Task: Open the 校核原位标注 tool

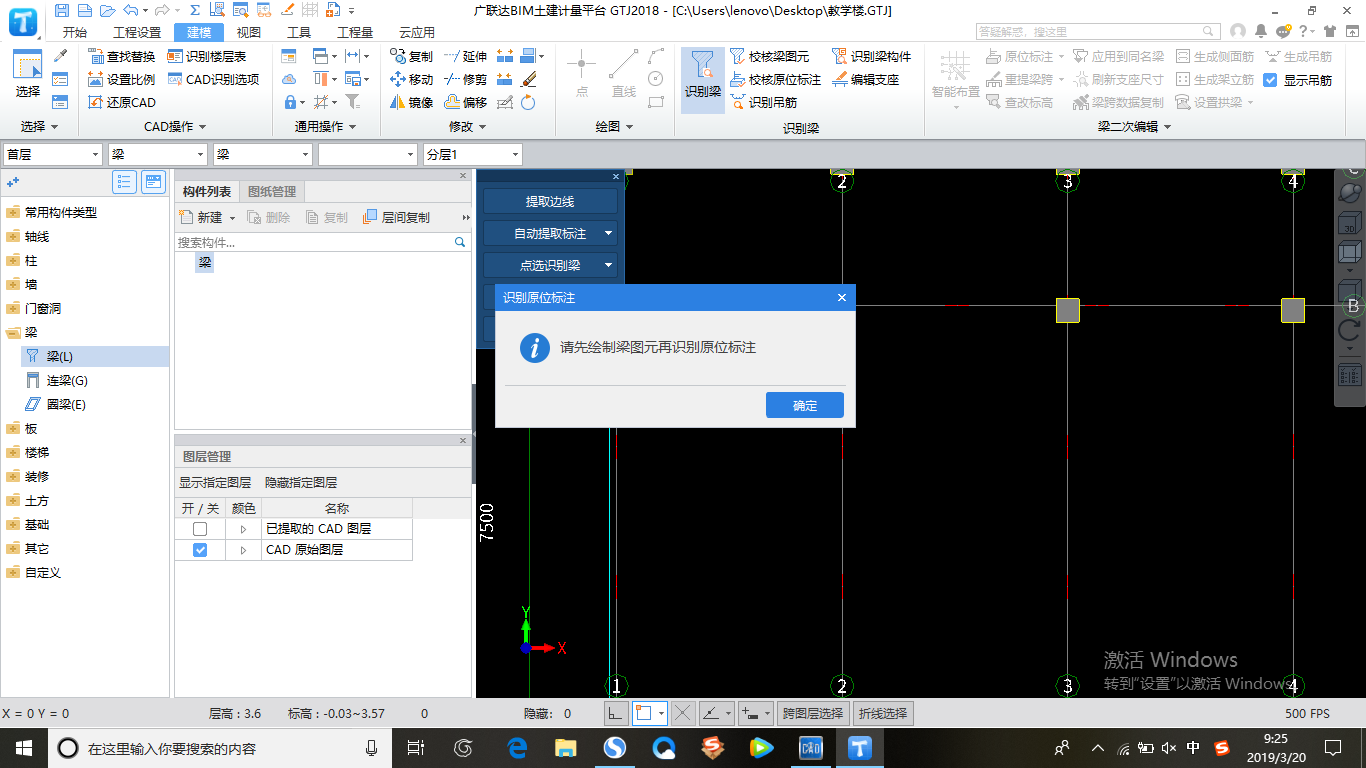Action: pos(775,79)
